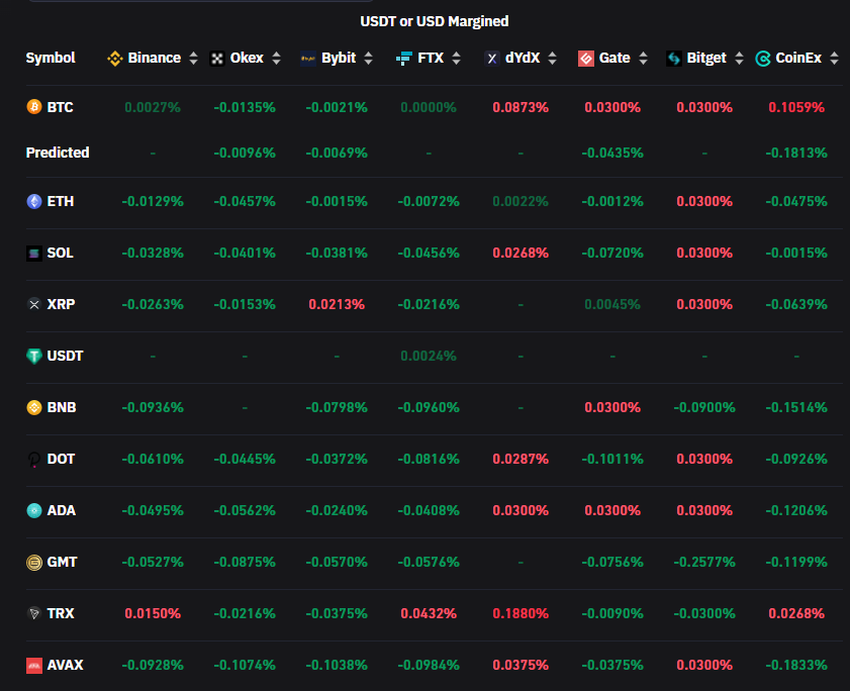850x691 pixels.
Task: Sort table by CoinEx column arrows
Action: (x=834, y=59)
